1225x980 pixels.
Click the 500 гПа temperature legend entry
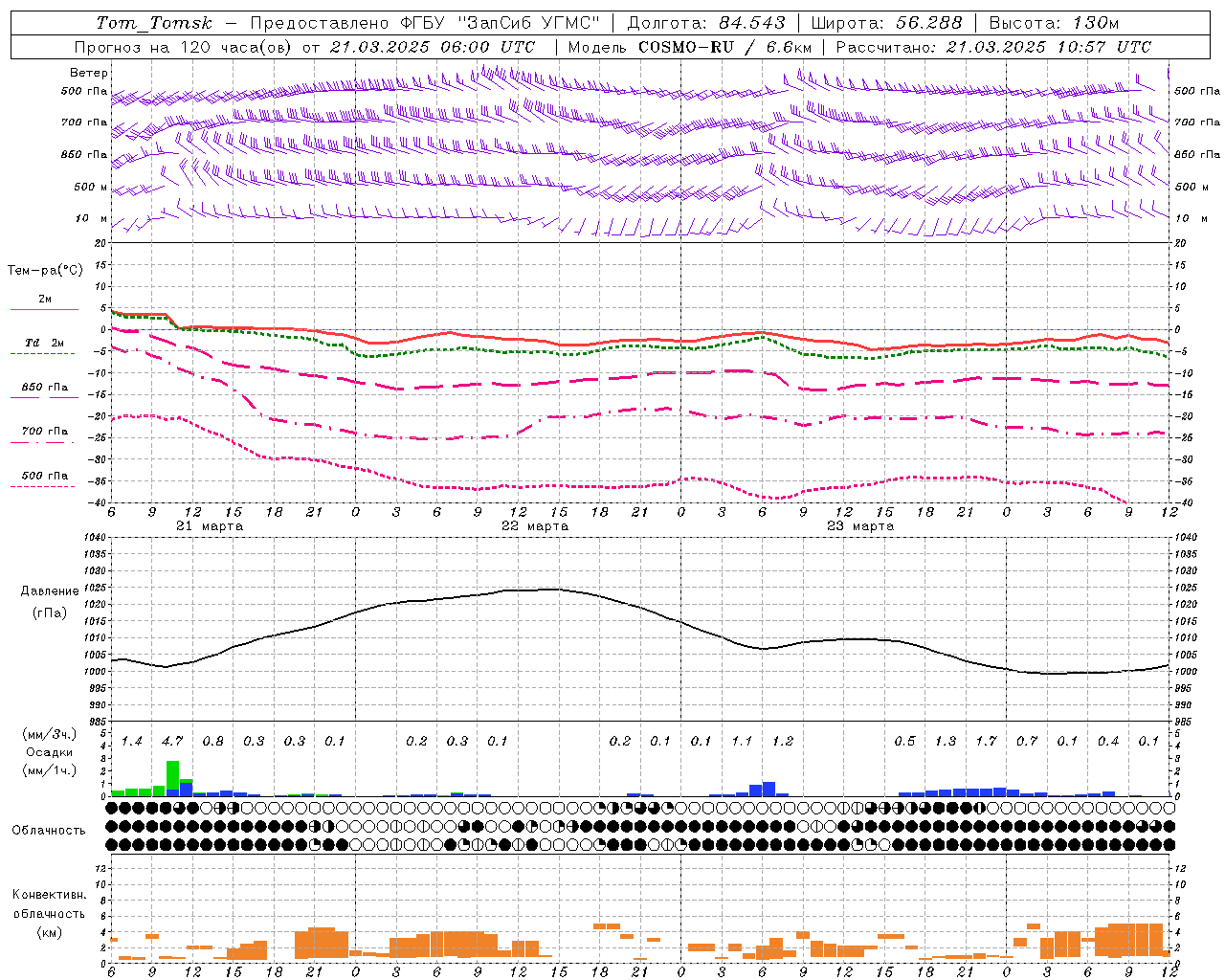tap(45, 475)
